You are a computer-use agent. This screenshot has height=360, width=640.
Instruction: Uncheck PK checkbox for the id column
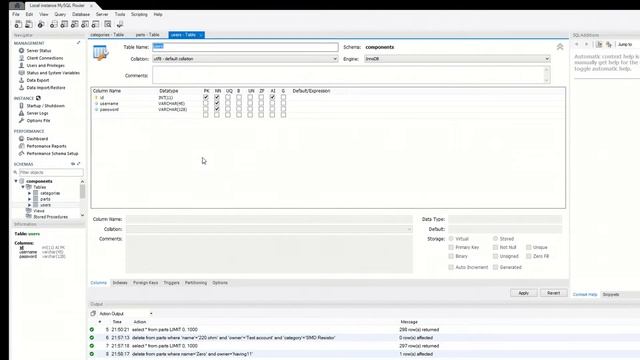click(206, 98)
